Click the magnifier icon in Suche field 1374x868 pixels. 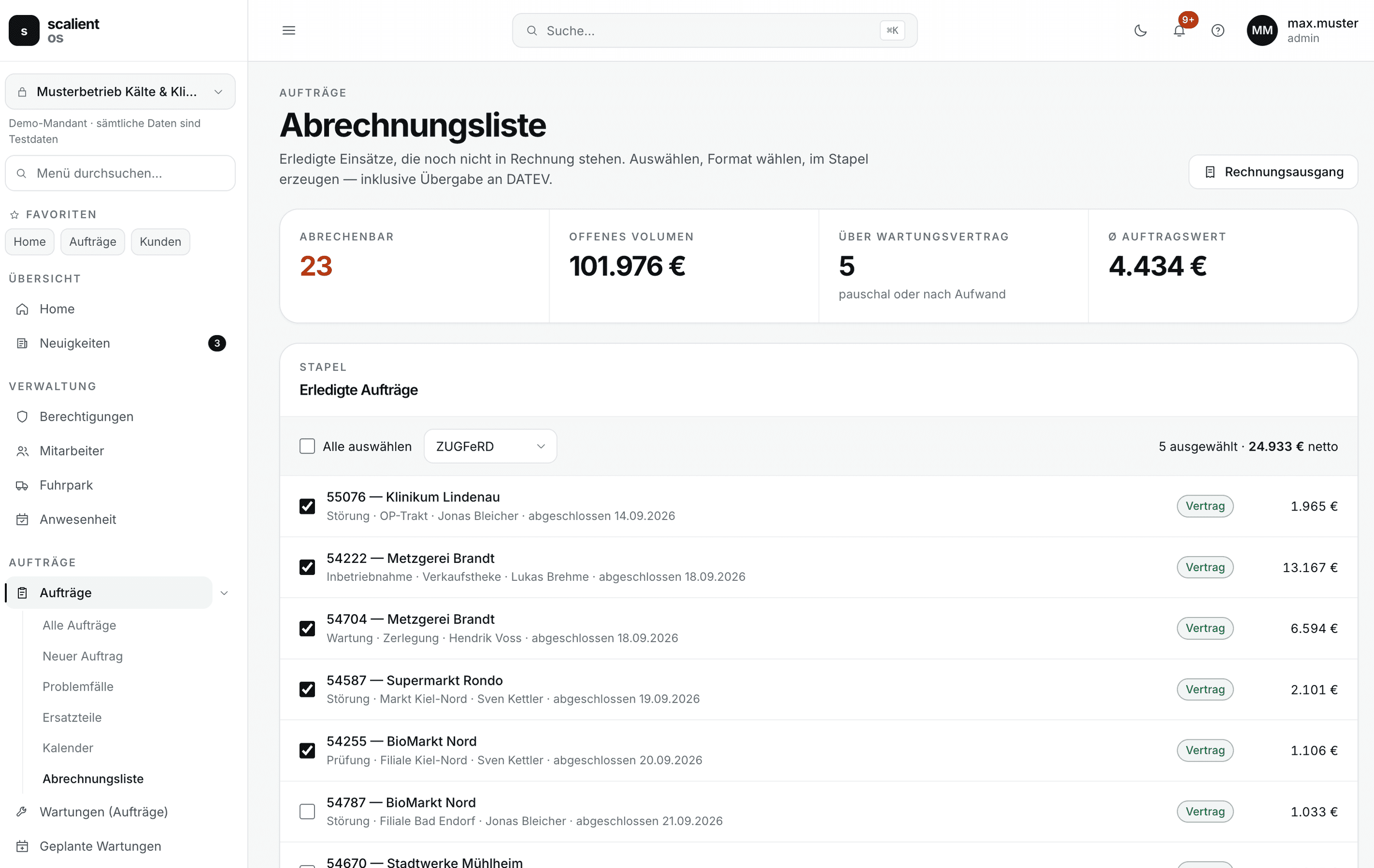532,30
